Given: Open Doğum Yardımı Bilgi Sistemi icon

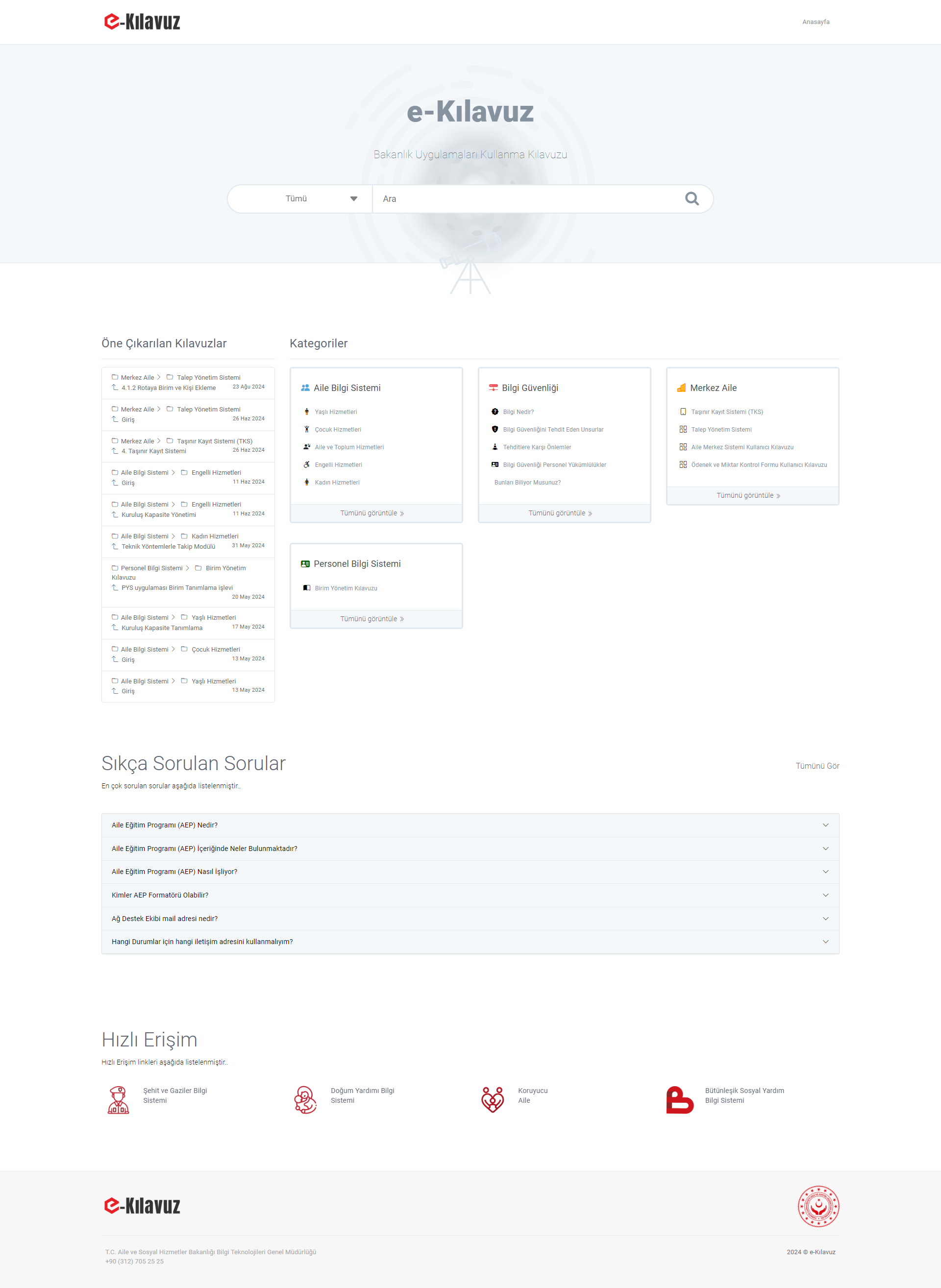Looking at the screenshot, I should 305,1099.
